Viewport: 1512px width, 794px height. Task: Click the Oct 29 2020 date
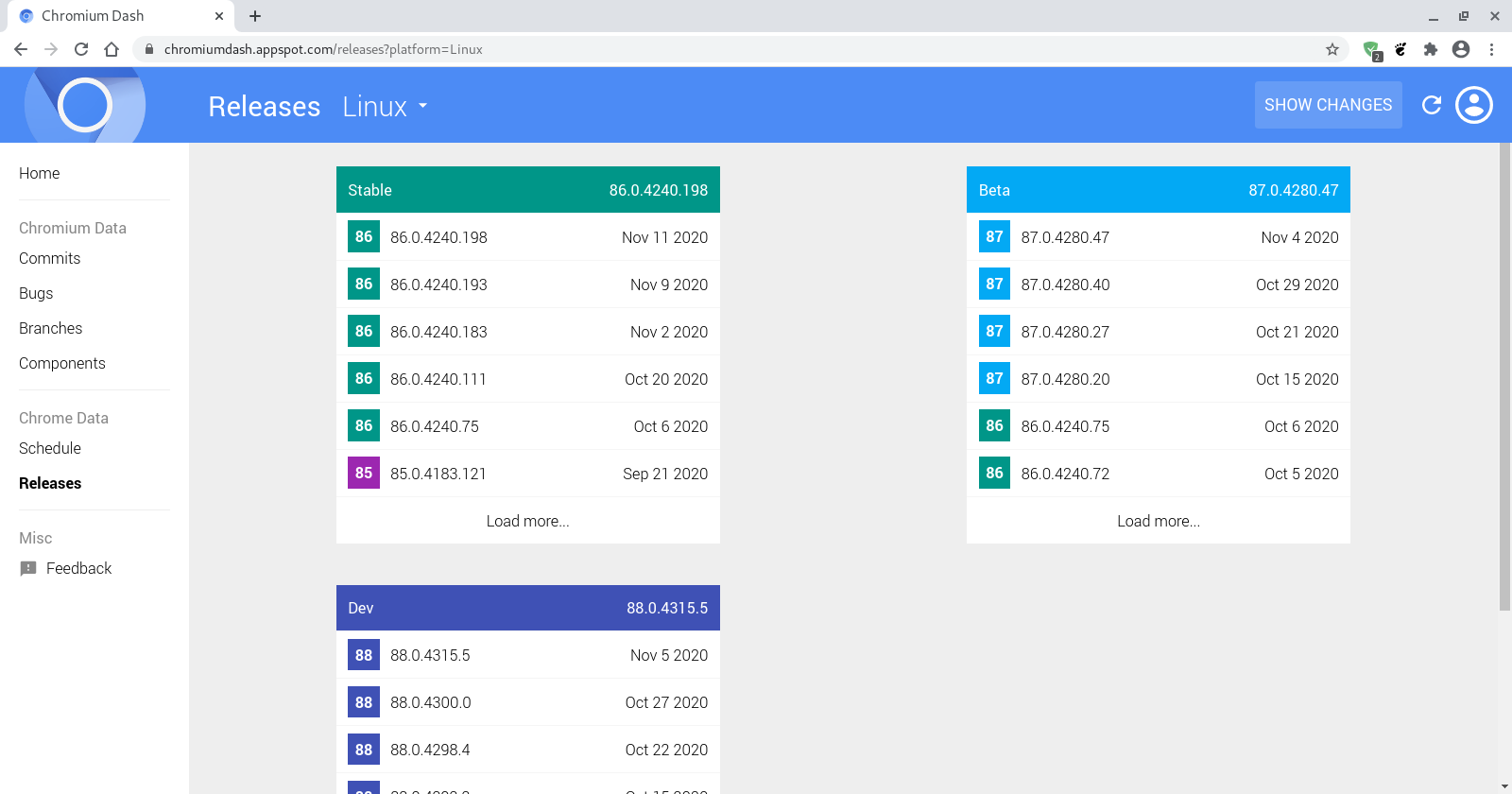point(1297,285)
